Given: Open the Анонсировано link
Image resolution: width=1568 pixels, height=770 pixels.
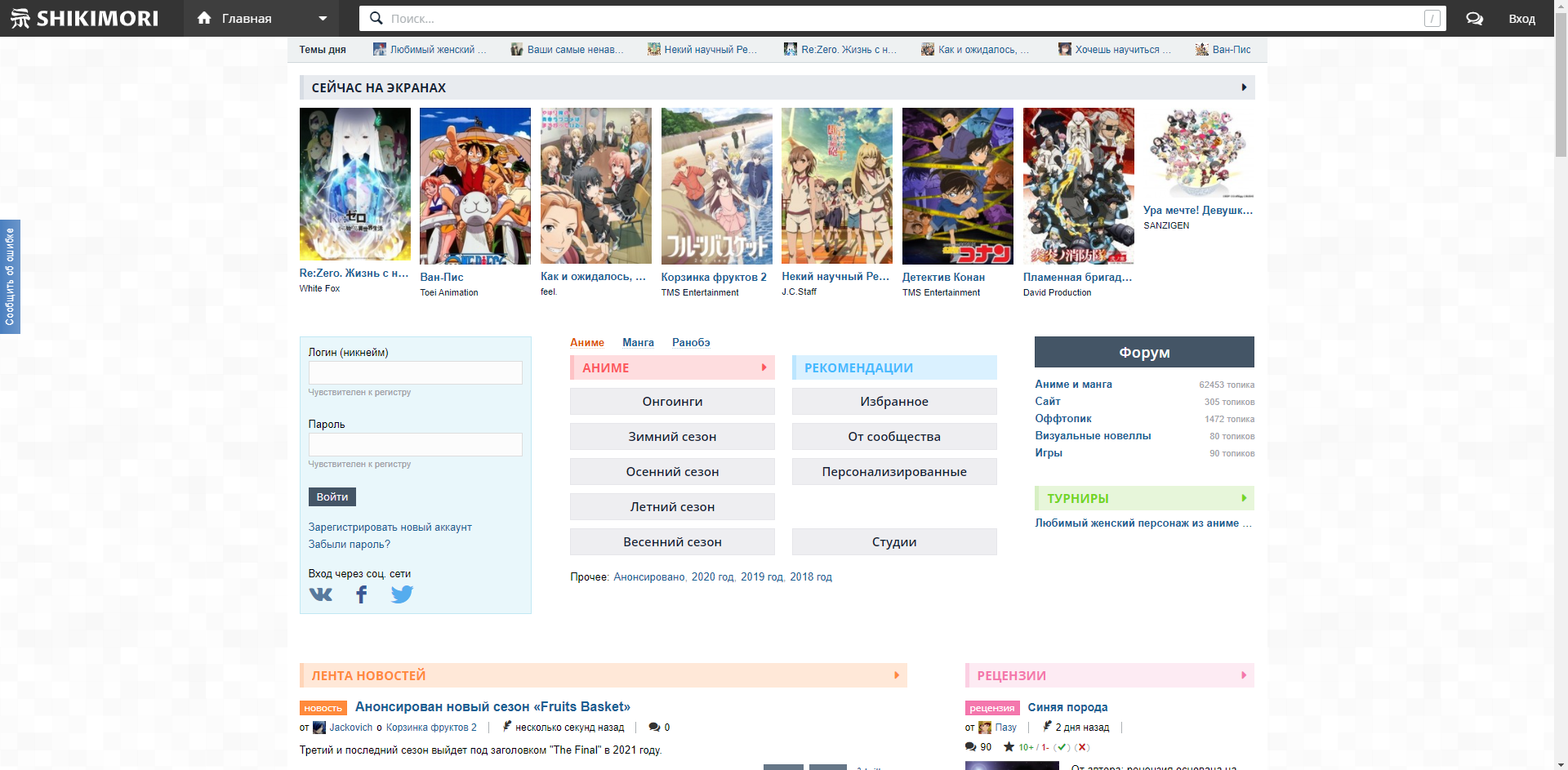Looking at the screenshot, I should [x=649, y=577].
